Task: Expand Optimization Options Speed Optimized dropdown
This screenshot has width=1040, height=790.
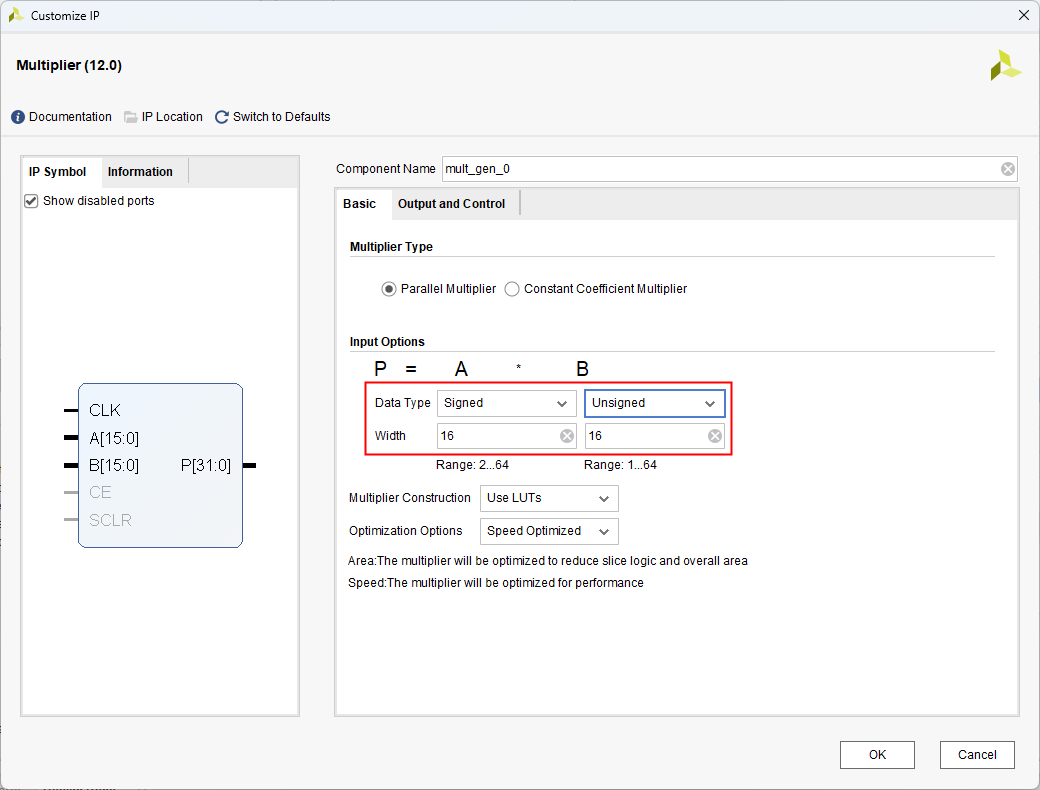Action: click(549, 531)
